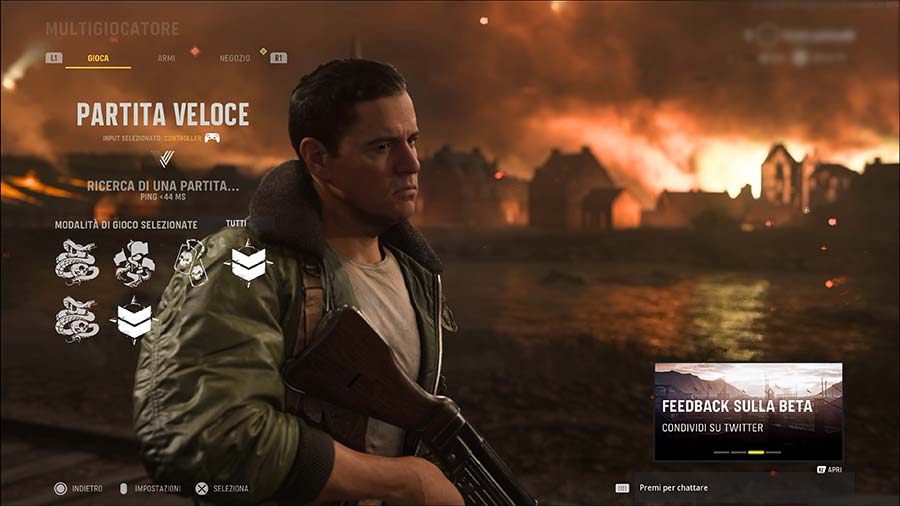
Task: Select the stacked chevrons mode icon under TUTTI
Action: (x=249, y=263)
